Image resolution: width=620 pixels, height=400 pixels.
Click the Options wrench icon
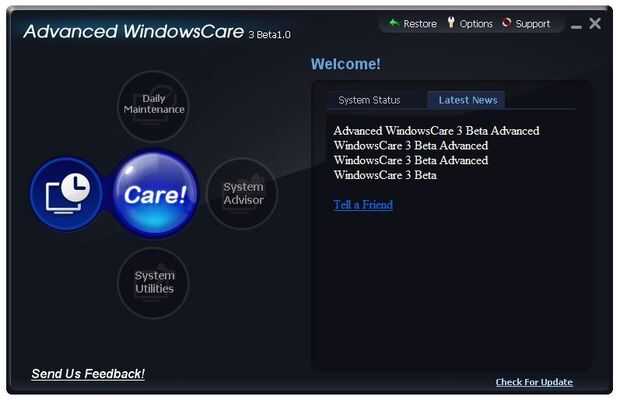coord(451,22)
